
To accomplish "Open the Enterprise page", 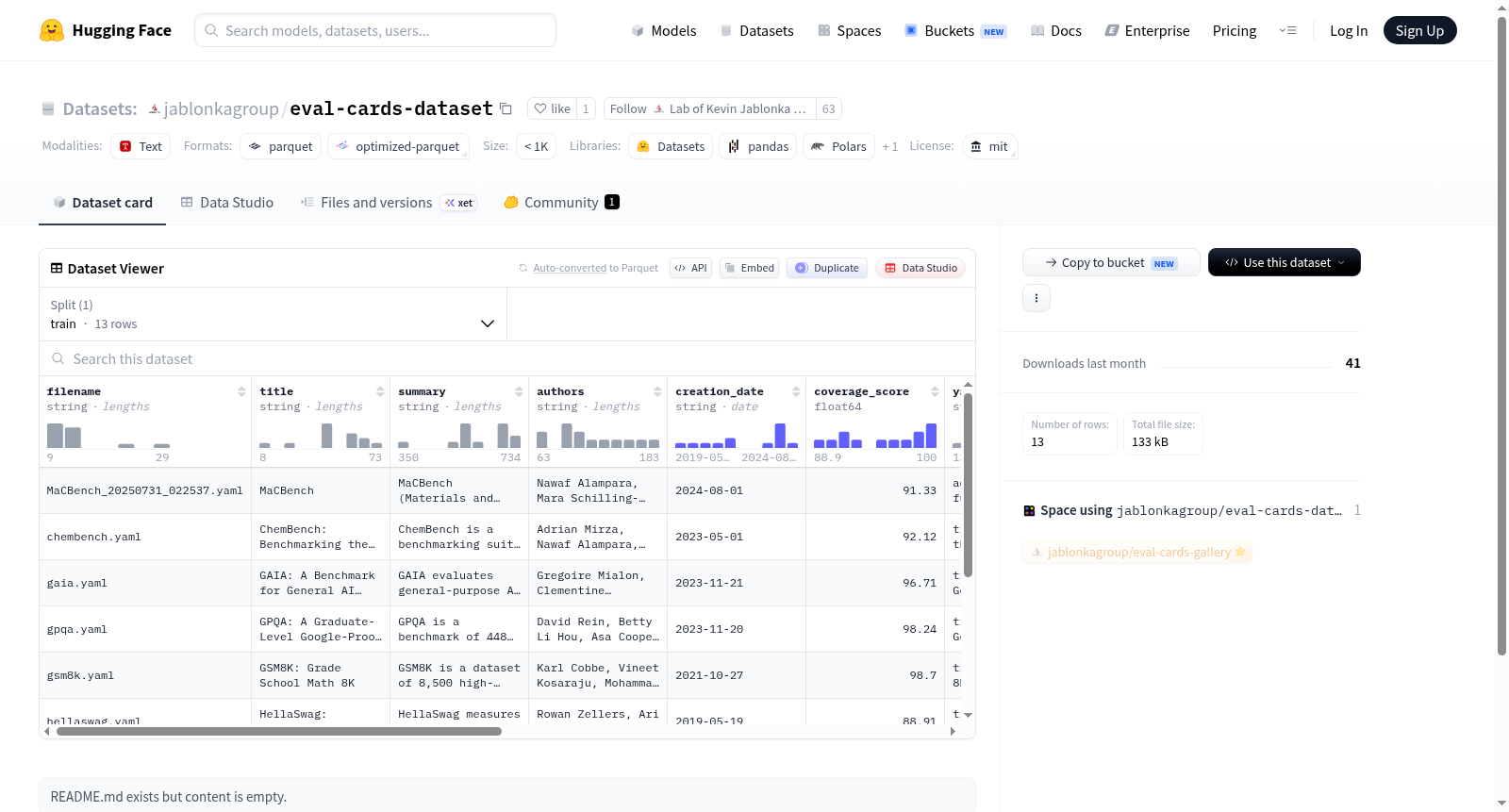I will (1147, 30).
